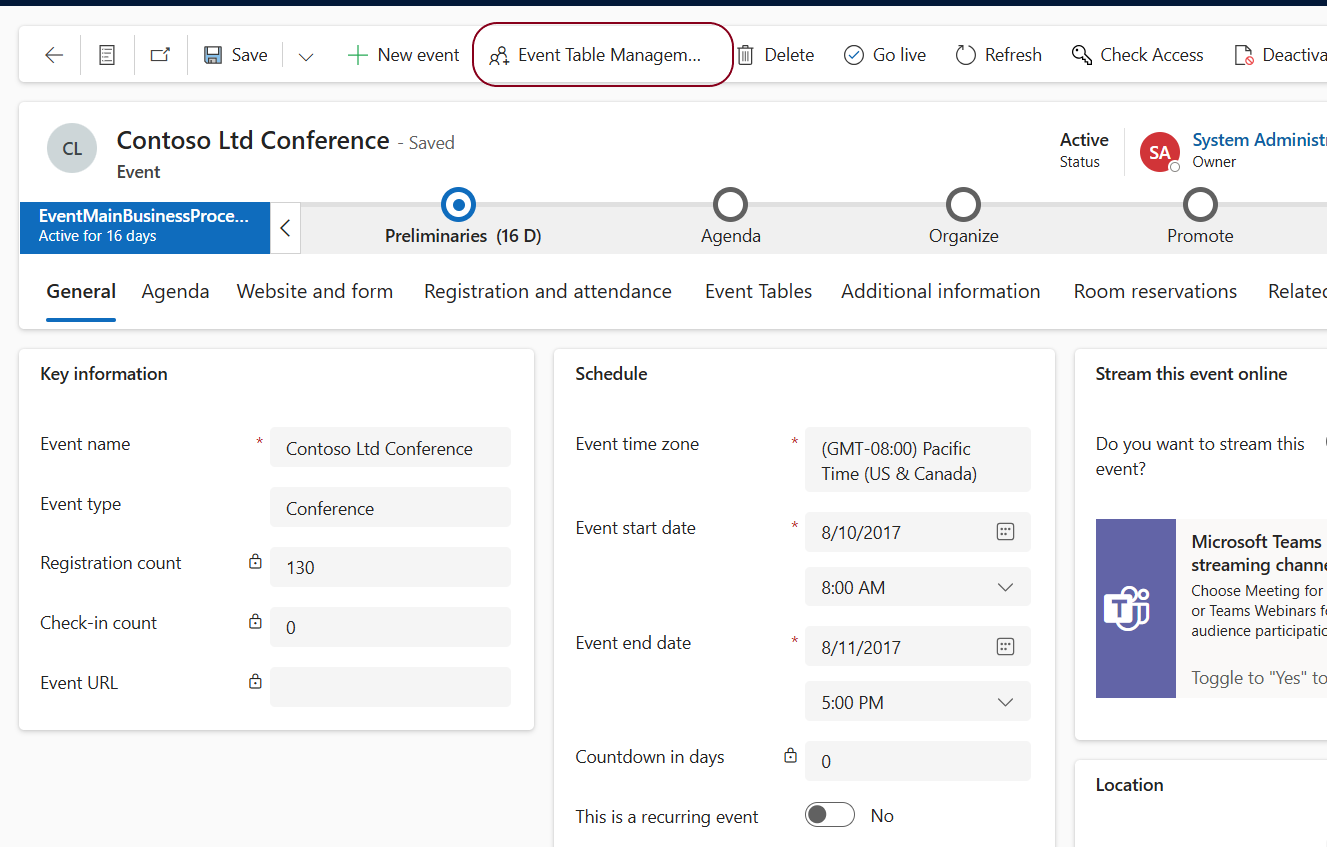Toggle the recurring event switch

coord(830,815)
